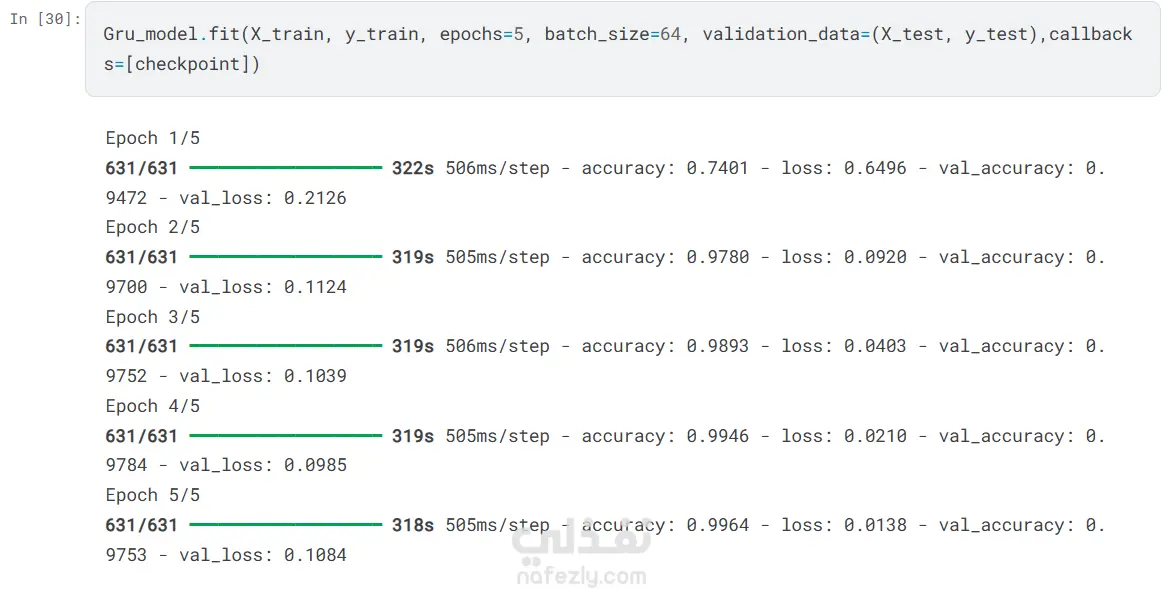The width and height of the screenshot is (1163, 589).
Task: Click inside the Gru_model.fit code cell
Action: tap(620, 50)
